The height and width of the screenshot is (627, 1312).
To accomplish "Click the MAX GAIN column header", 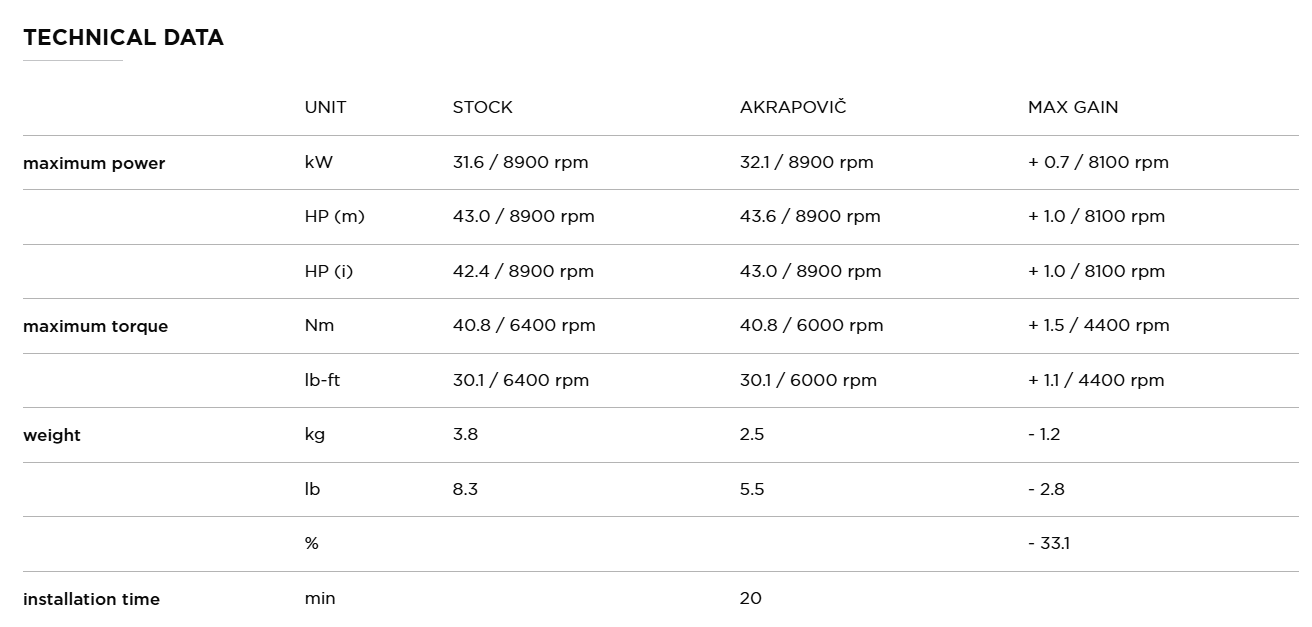I will pyautogui.click(x=1072, y=107).
